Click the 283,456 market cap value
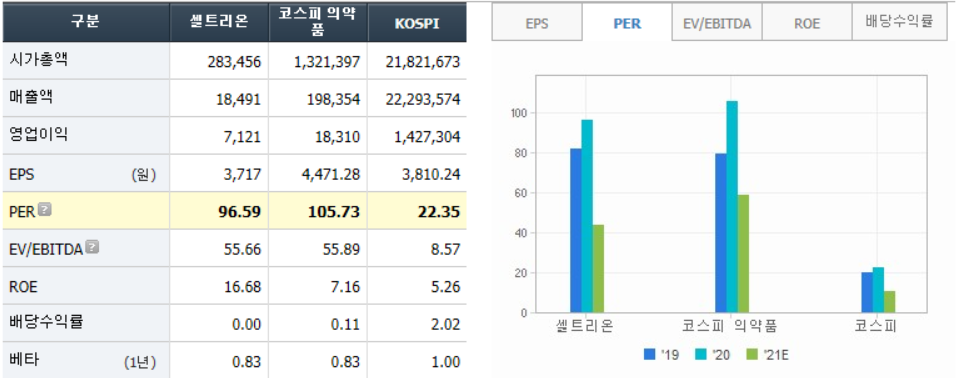The image size is (957, 378). pyautogui.click(x=234, y=62)
